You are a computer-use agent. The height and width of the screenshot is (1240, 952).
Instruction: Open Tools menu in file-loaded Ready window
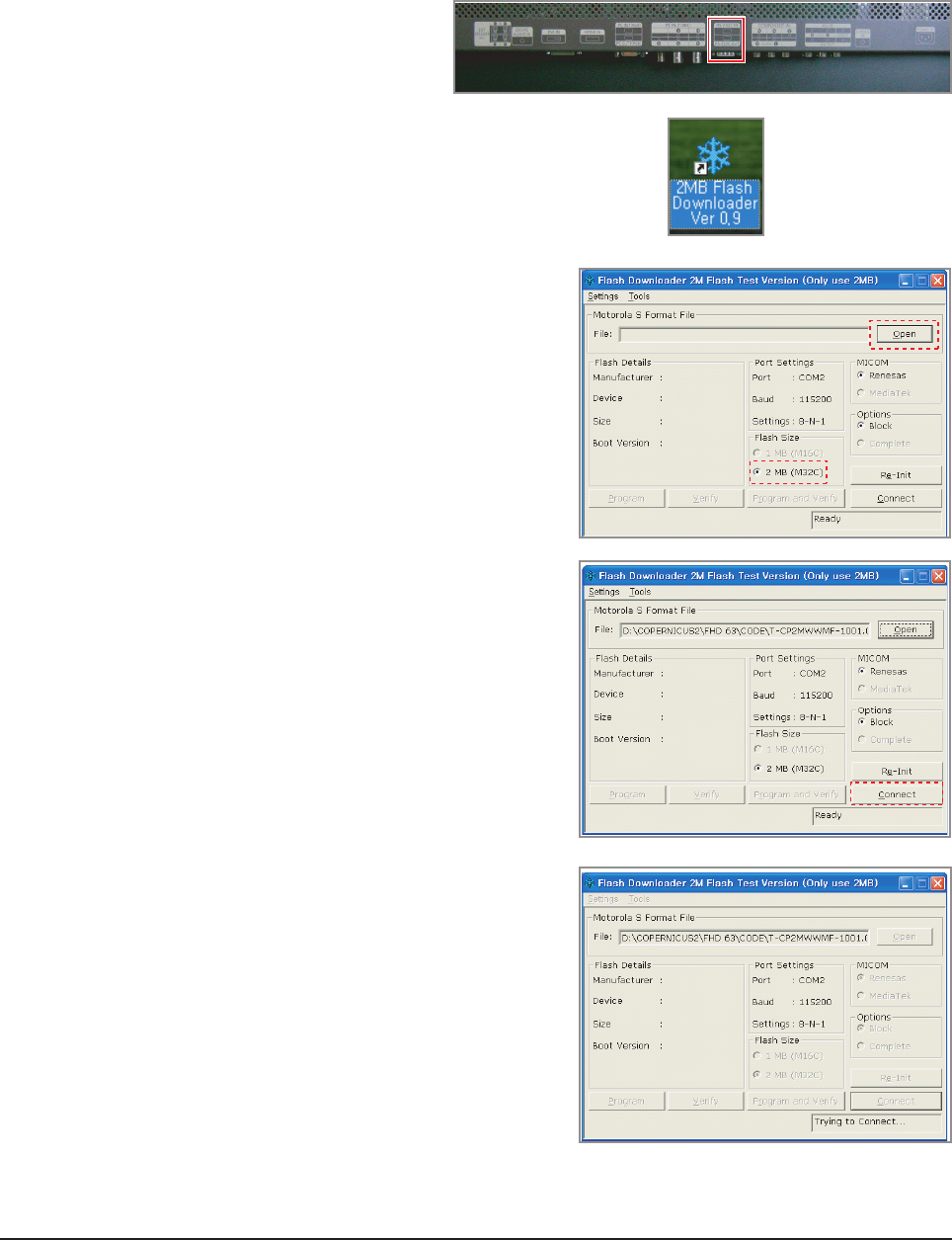(x=640, y=592)
